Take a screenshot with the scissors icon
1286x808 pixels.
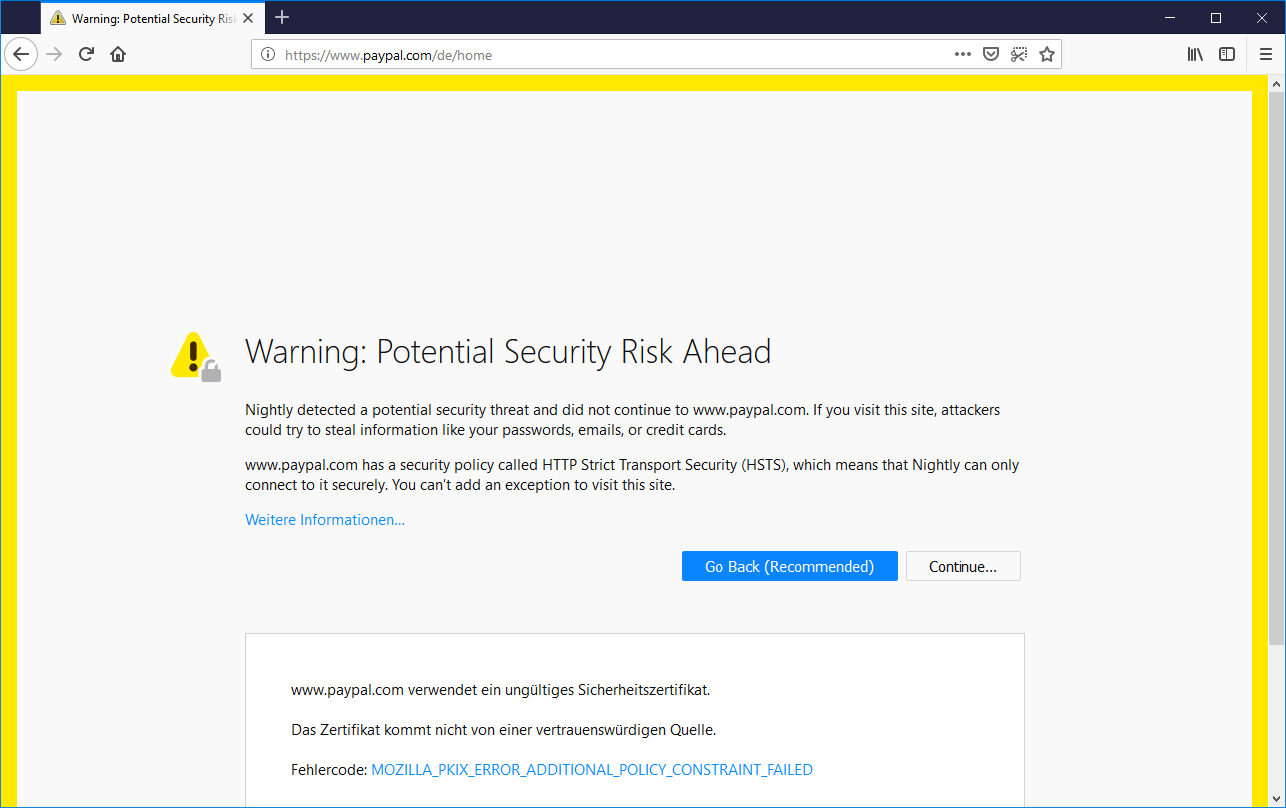1019,54
